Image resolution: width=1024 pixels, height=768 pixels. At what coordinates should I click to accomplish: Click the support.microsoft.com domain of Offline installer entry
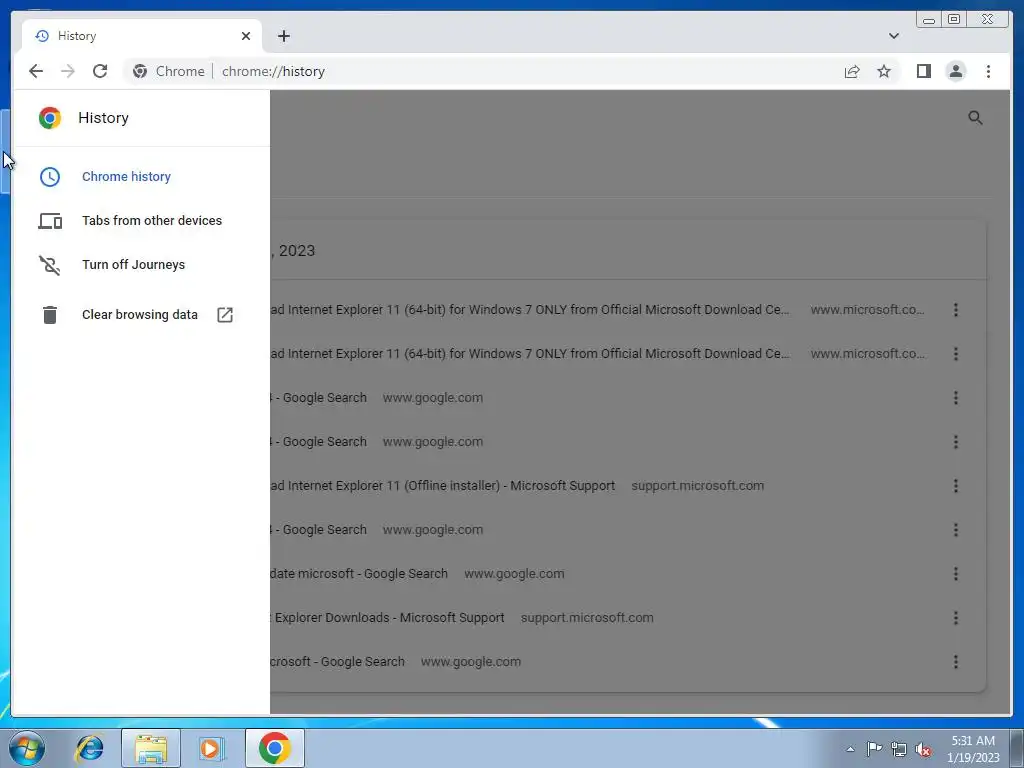pyautogui.click(x=697, y=486)
